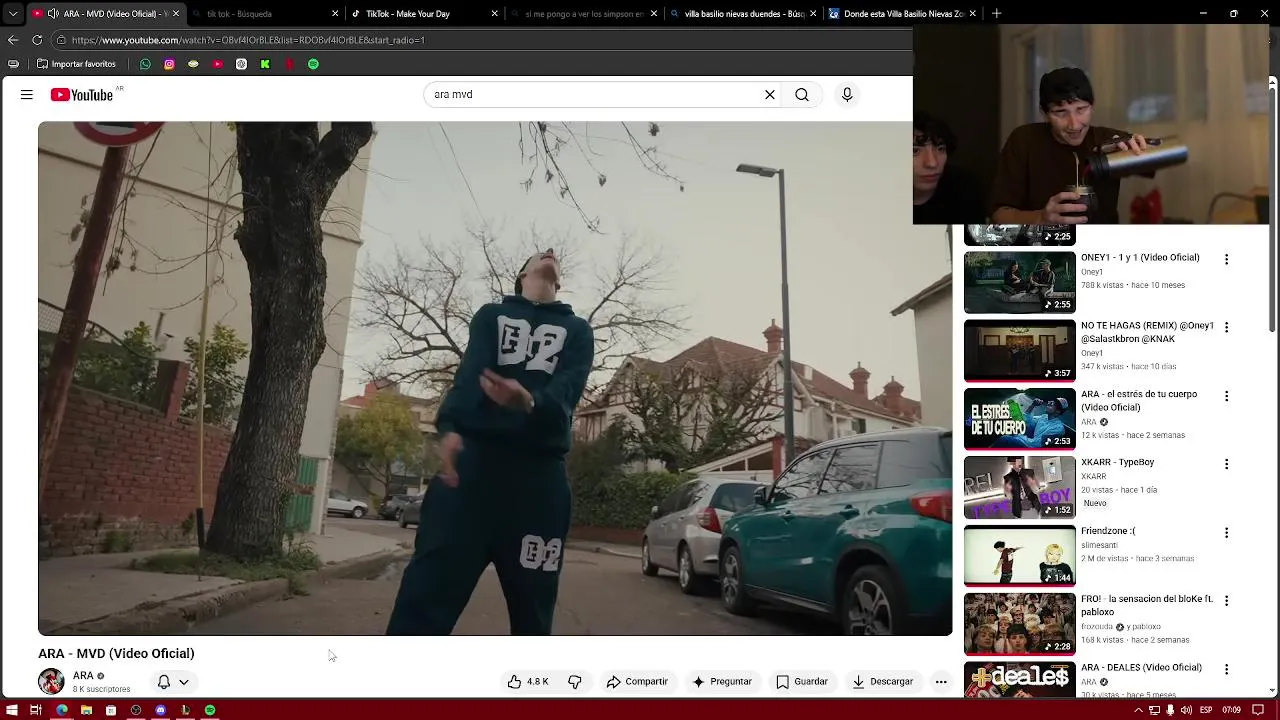Open the 'Friendzone :(' video title
This screenshot has width=1280, height=720.
(x=1108, y=531)
